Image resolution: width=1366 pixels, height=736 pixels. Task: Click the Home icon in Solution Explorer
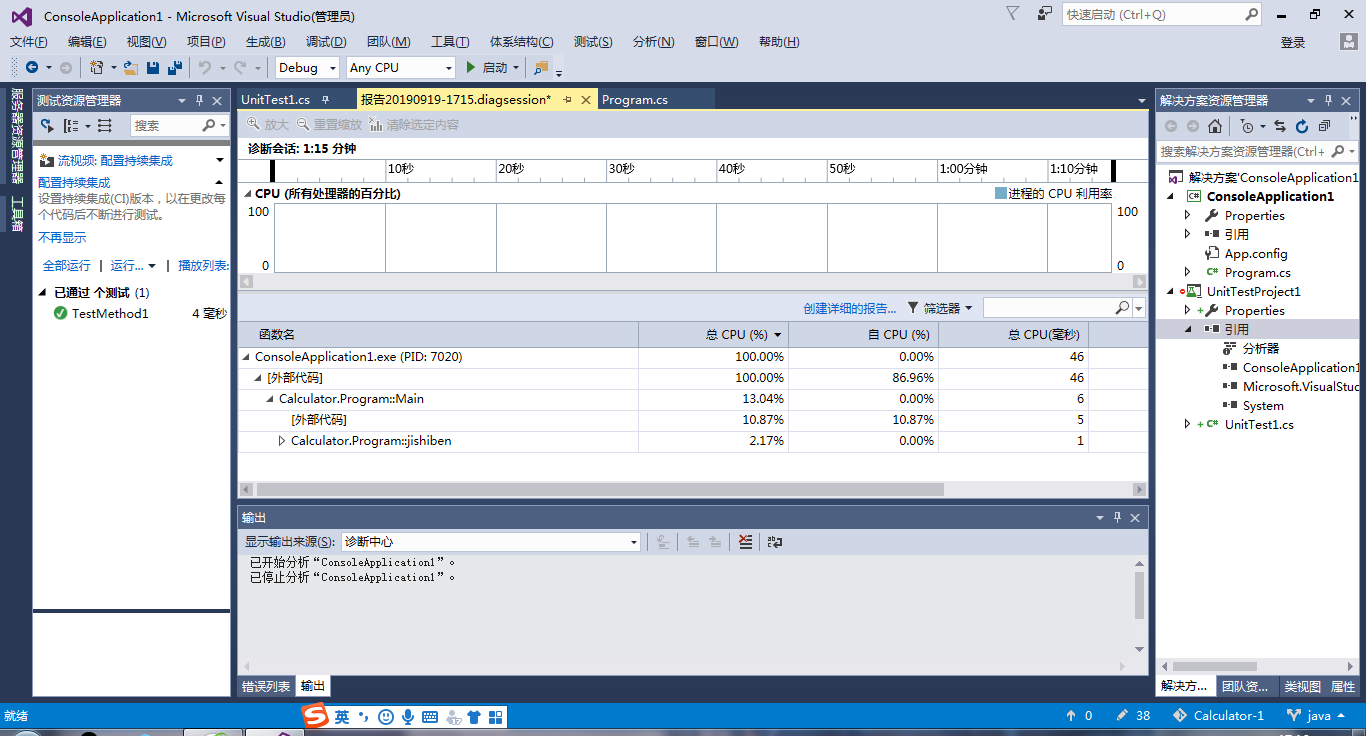[x=1215, y=126]
